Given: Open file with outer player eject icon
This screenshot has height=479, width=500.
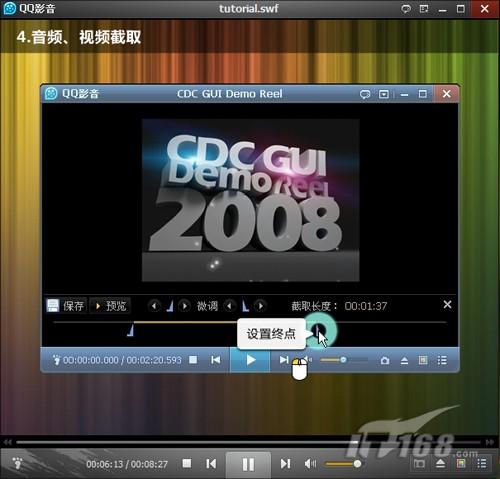Looking at the screenshot, I should (x=440, y=463).
